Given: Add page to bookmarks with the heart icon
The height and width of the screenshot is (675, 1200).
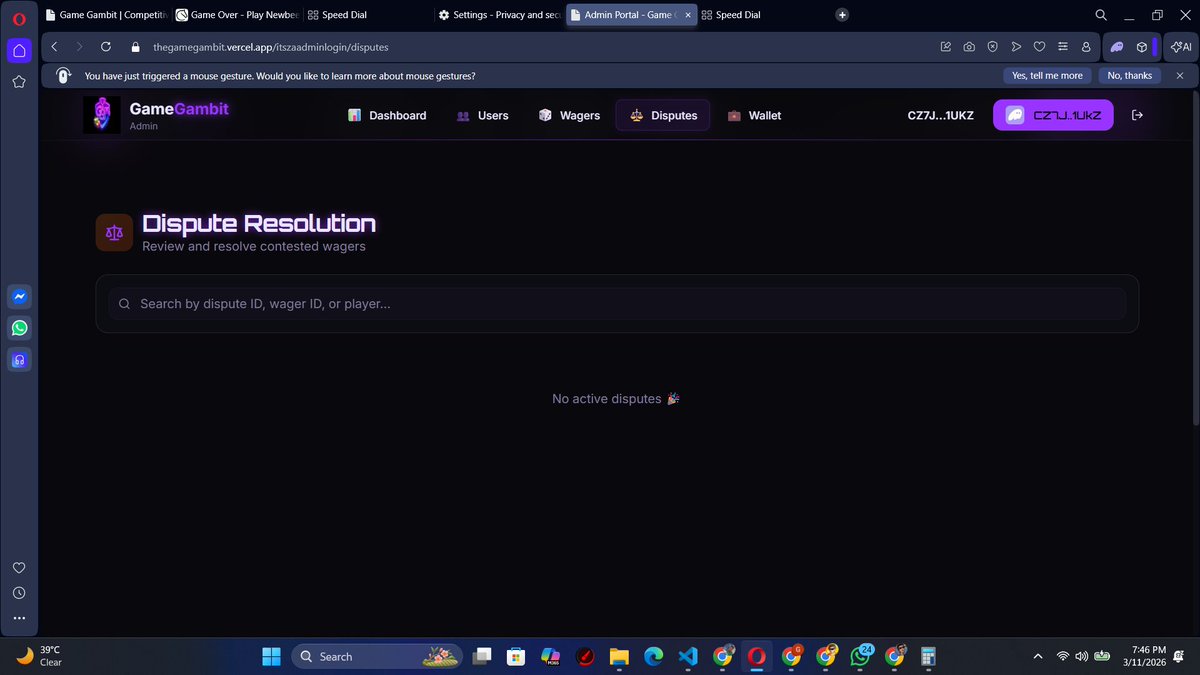Looking at the screenshot, I should pos(1039,47).
